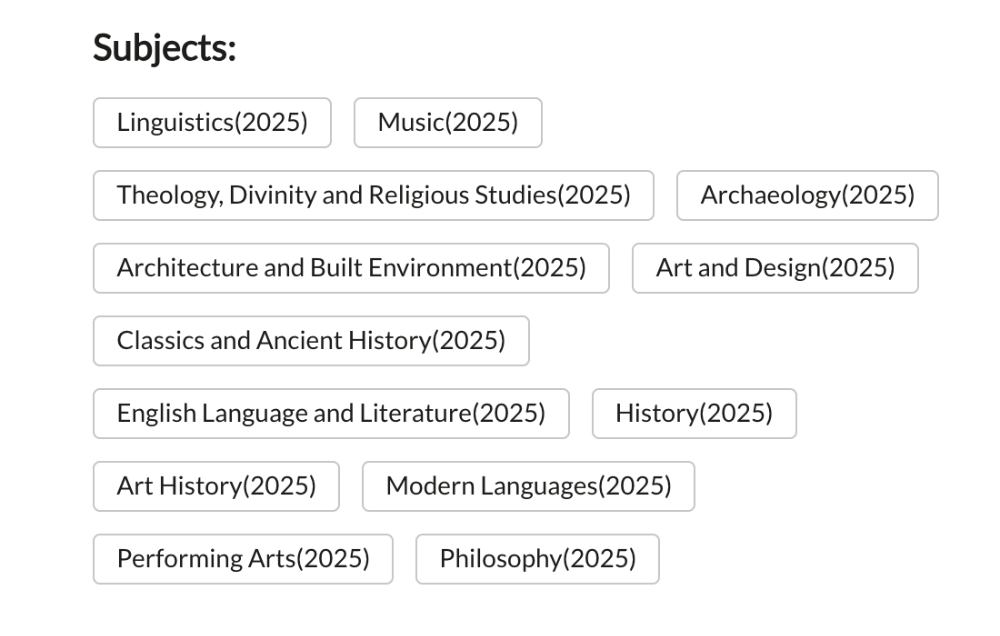Show the Modern Languages 2025 ranking

[528, 487]
